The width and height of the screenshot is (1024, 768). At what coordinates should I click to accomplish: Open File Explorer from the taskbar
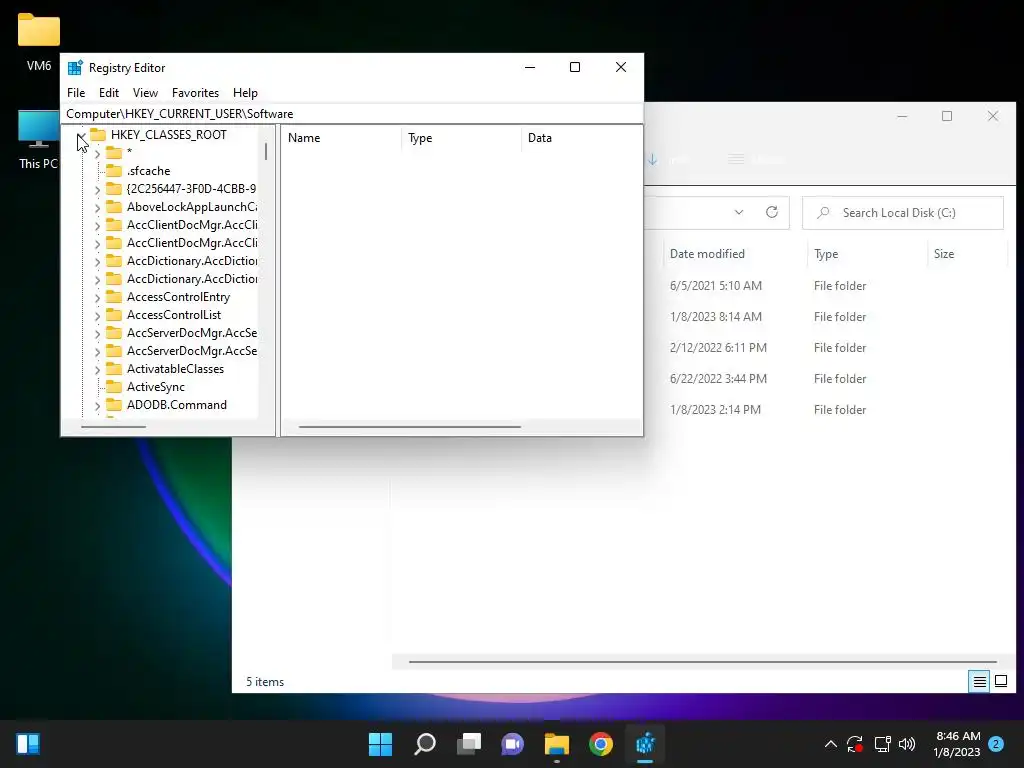[556, 744]
